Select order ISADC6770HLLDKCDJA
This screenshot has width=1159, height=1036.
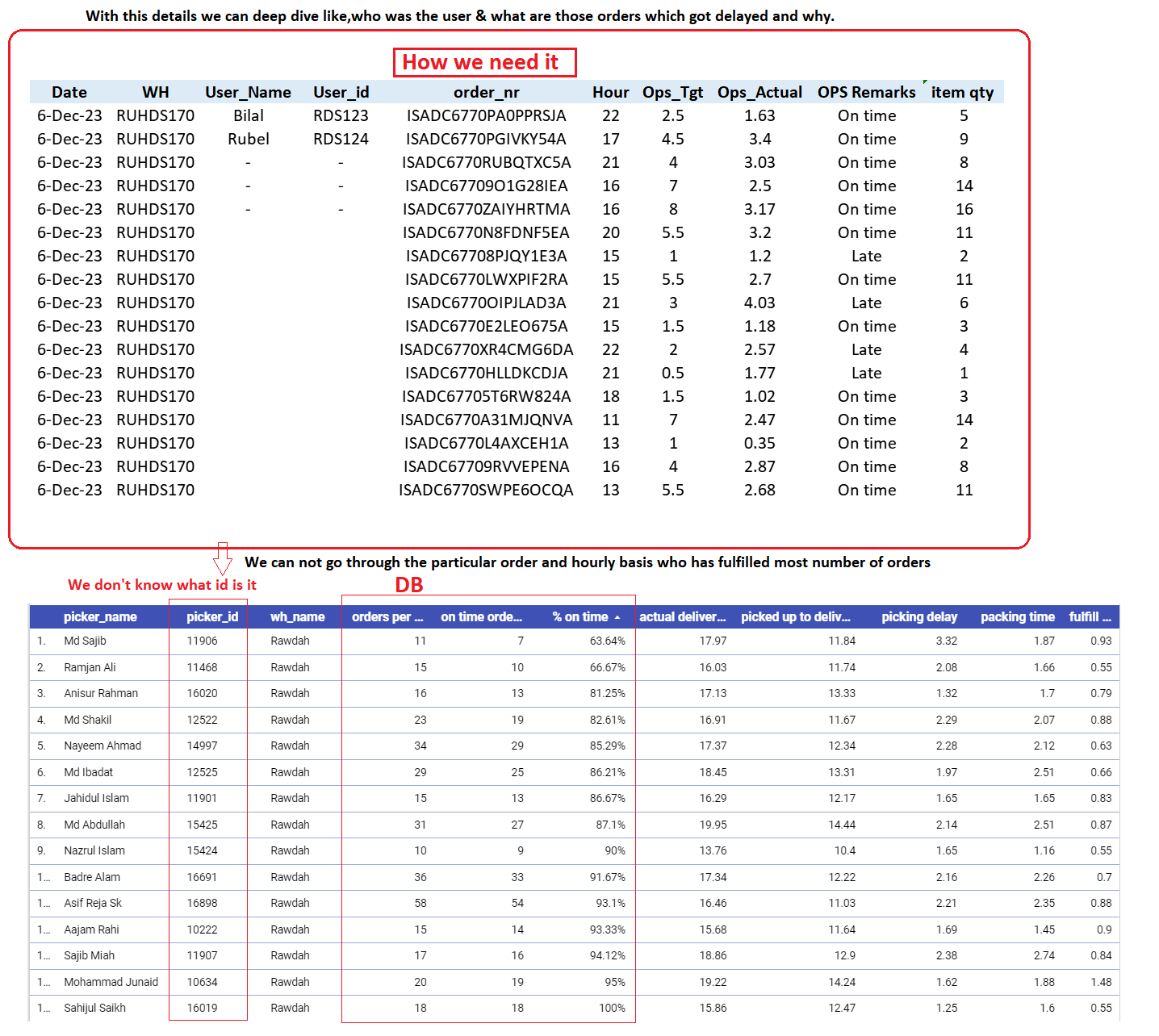[x=487, y=373]
